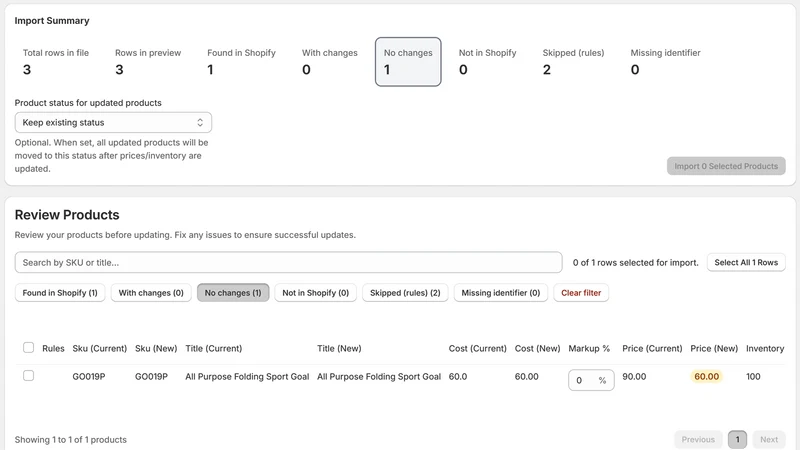The height and width of the screenshot is (450, 800).
Task: Click the Title (New) column header
Action: (339, 348)
